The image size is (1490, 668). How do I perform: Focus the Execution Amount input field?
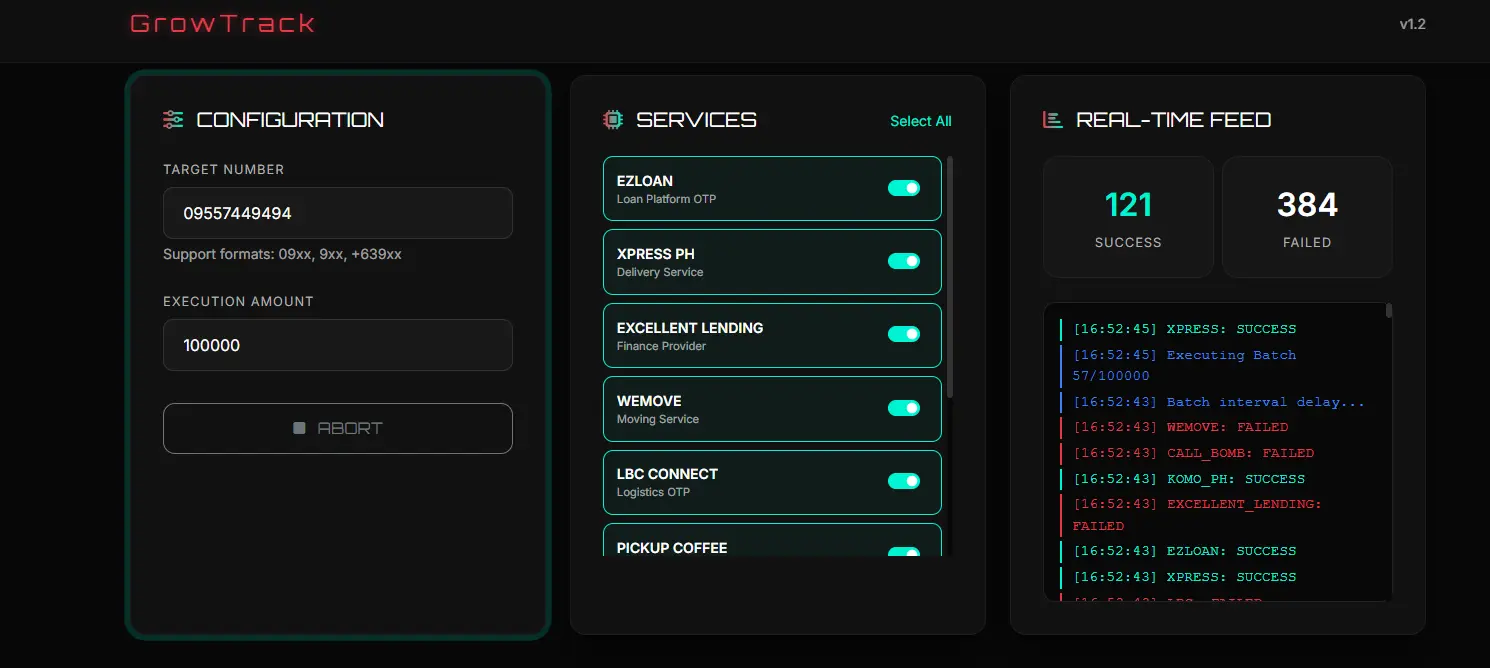[338, 345]
